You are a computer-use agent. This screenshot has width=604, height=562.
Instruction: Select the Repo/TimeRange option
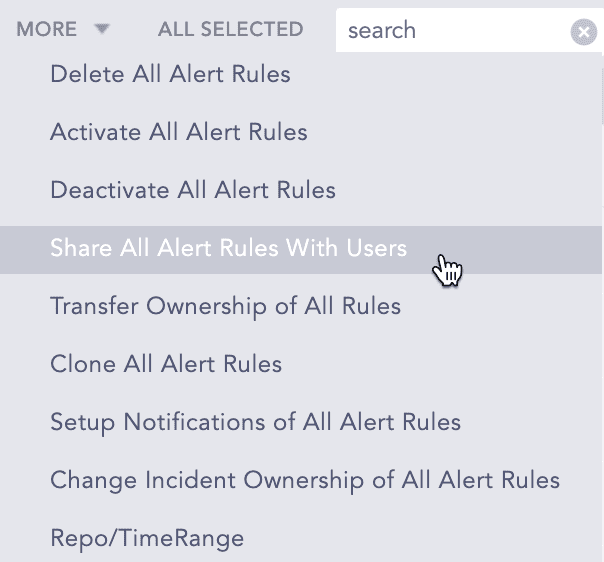point(147,538)
